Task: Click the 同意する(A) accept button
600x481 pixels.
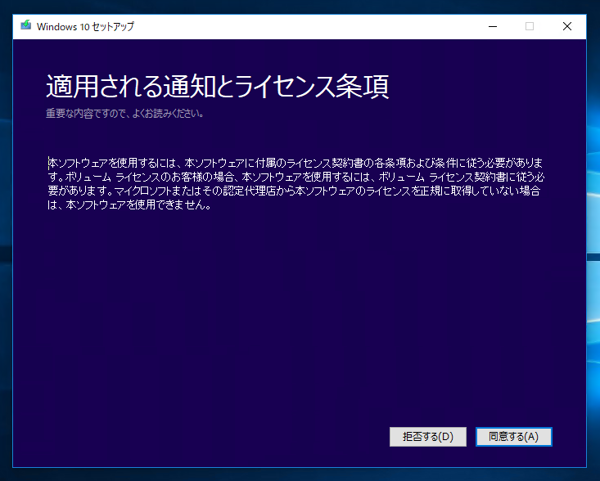Action: [514, 437]
